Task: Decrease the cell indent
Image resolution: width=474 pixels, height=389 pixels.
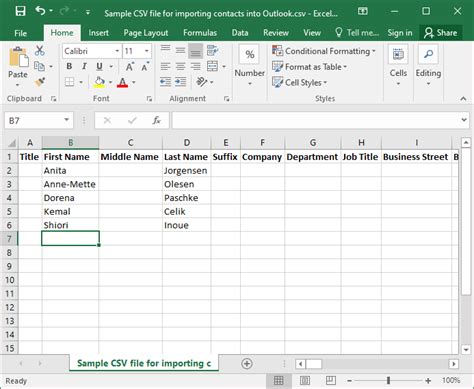Action: [165, 82]
